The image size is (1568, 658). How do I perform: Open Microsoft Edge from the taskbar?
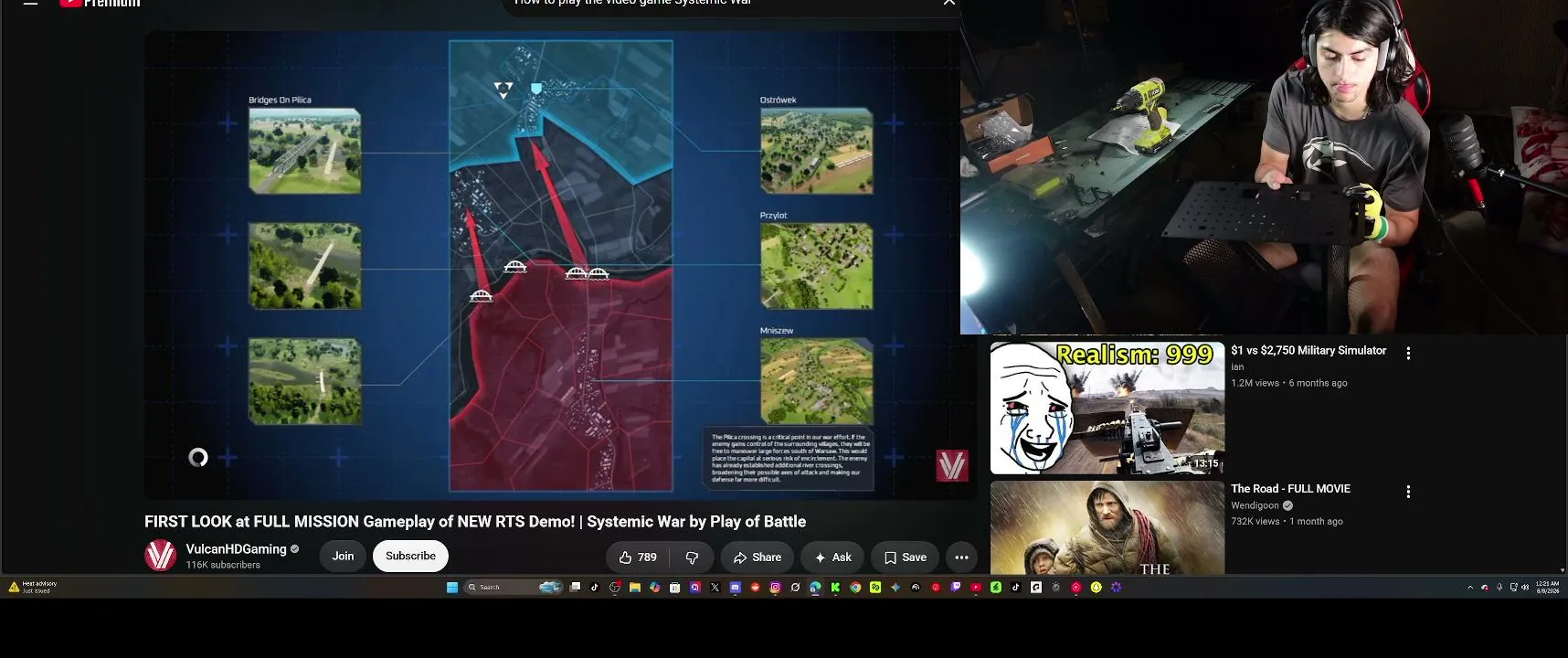coord(815,588)
